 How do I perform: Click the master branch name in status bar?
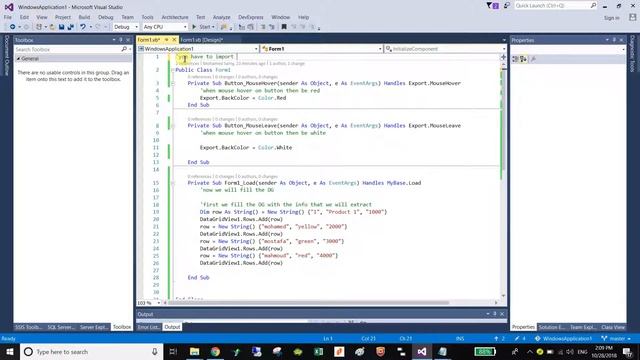(x=617, y=338)
